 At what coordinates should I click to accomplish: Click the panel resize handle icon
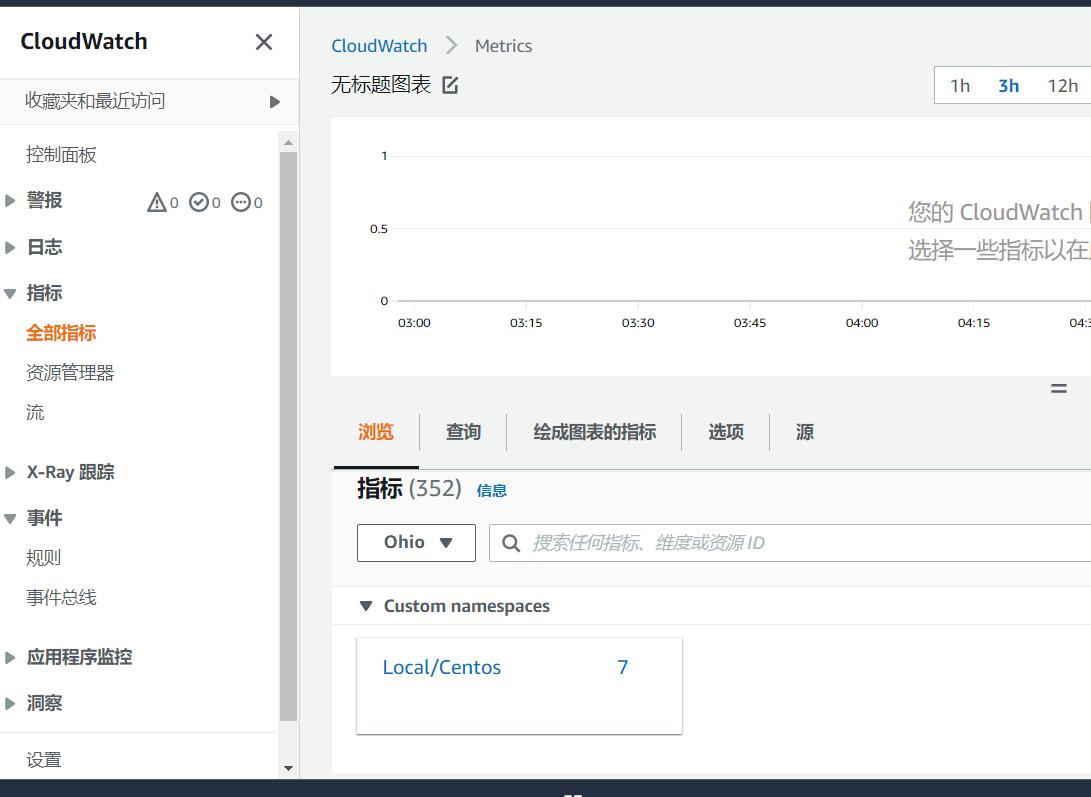pyautogui.click(x=1059, y=388)
